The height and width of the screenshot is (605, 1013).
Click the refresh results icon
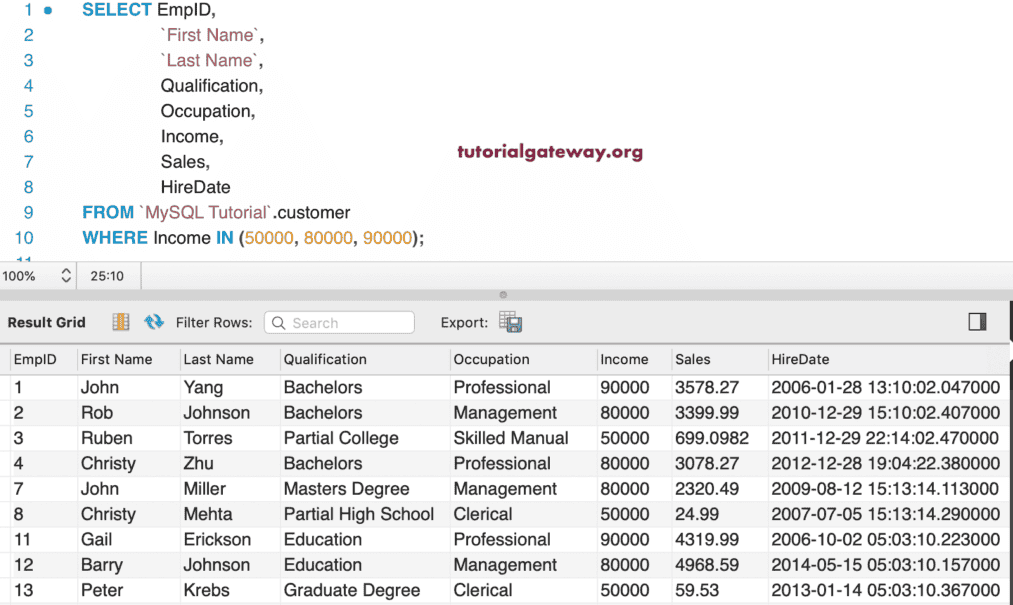[154, 322]
